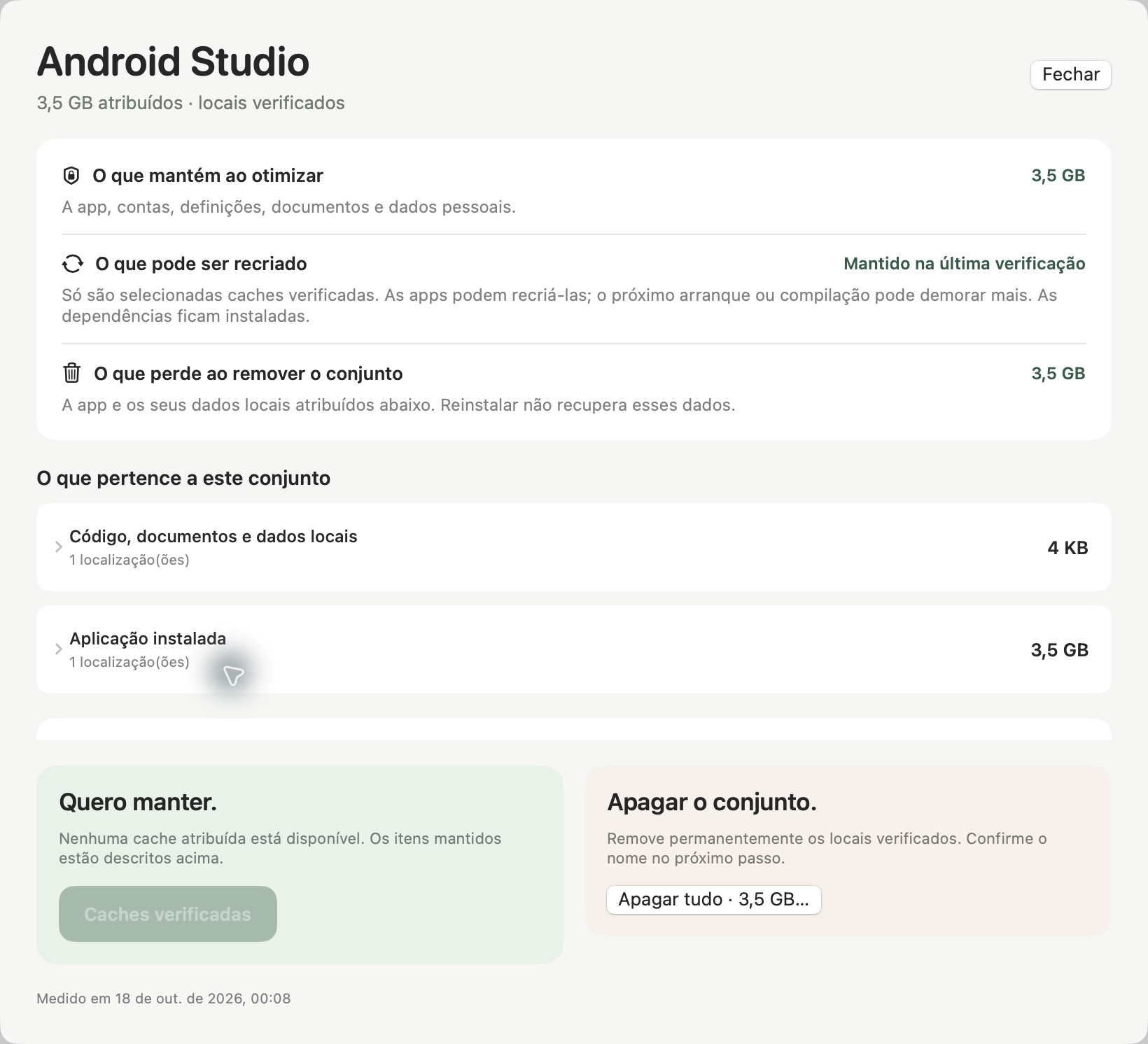Click the trash icon beside 'O que perde ao remover'
The width and height of the screenshot is (1148, 1044).
click(71, 373)
